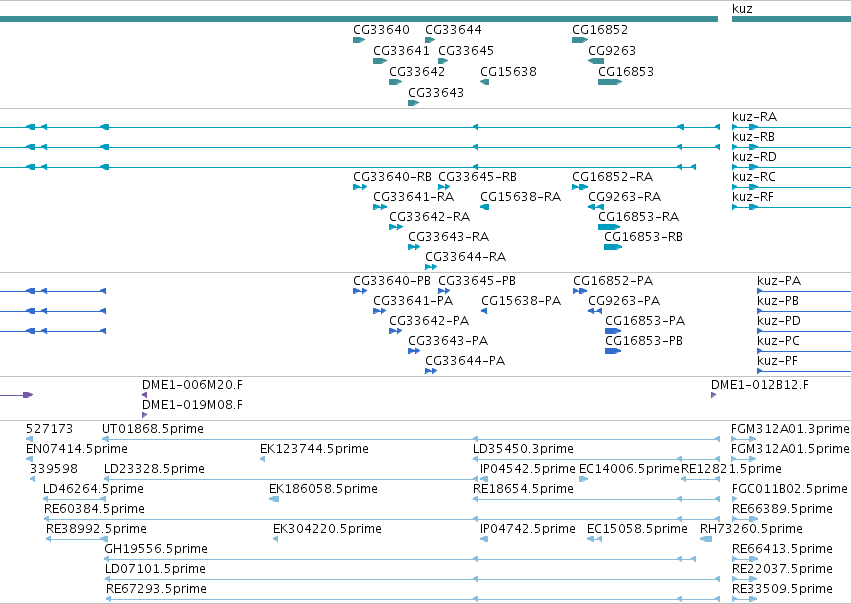The width and height of the screenshot is (851, 604).
Task: Click the 527173 feature label
Action: [49, 429]
